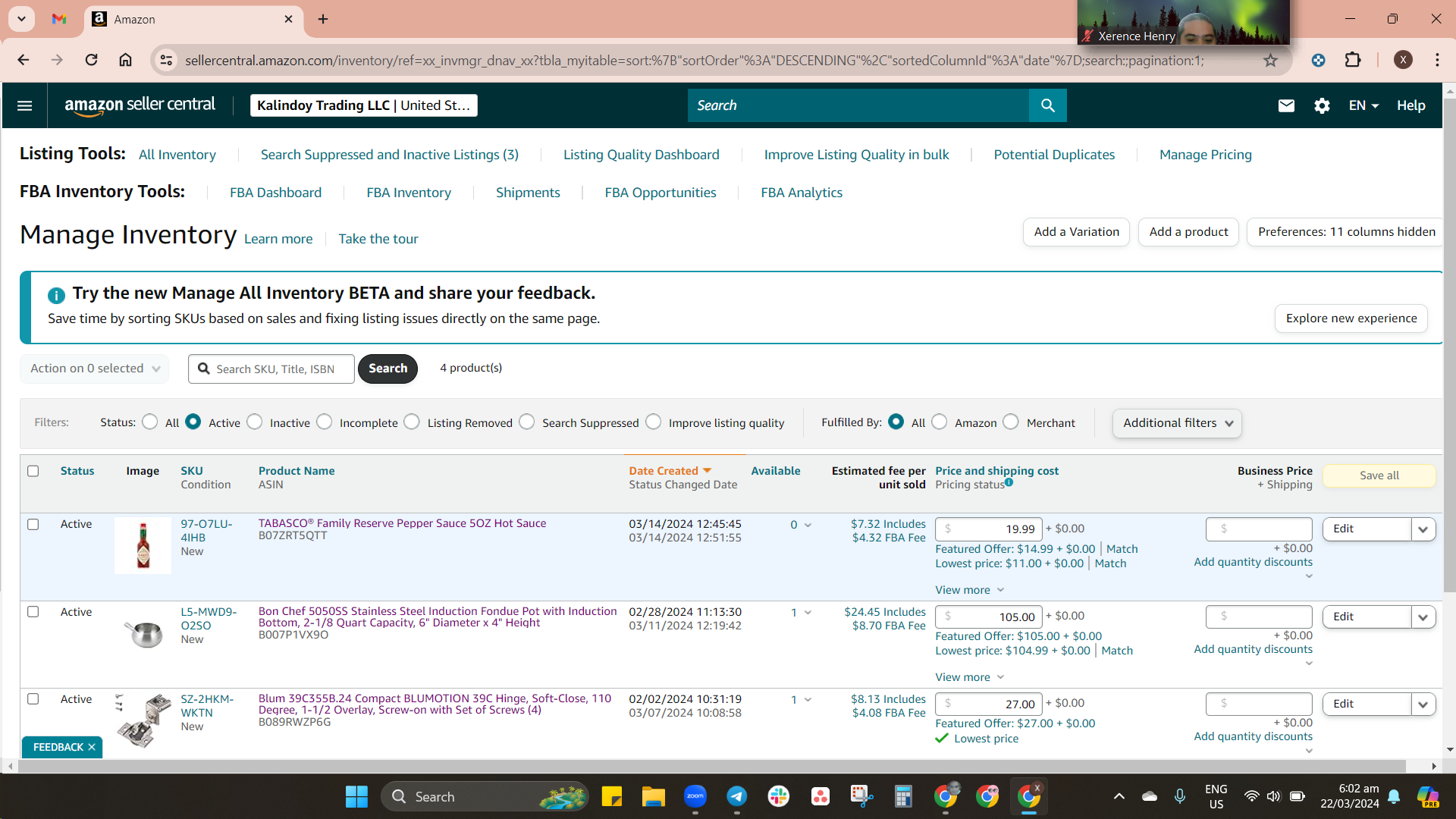Go to Manage Pricing
Screen dimensions: 1456x819
1206,155
